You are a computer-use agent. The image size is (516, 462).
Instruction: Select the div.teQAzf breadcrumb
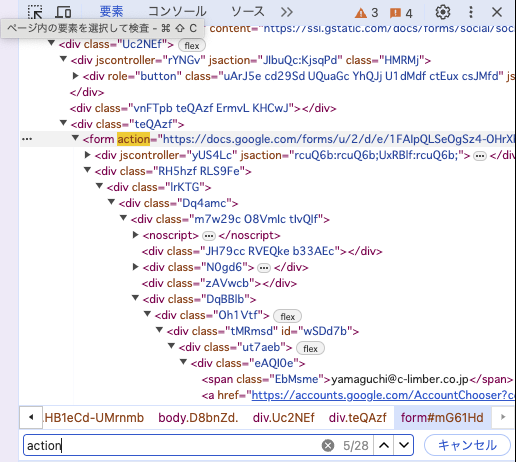tap(358, 418)
